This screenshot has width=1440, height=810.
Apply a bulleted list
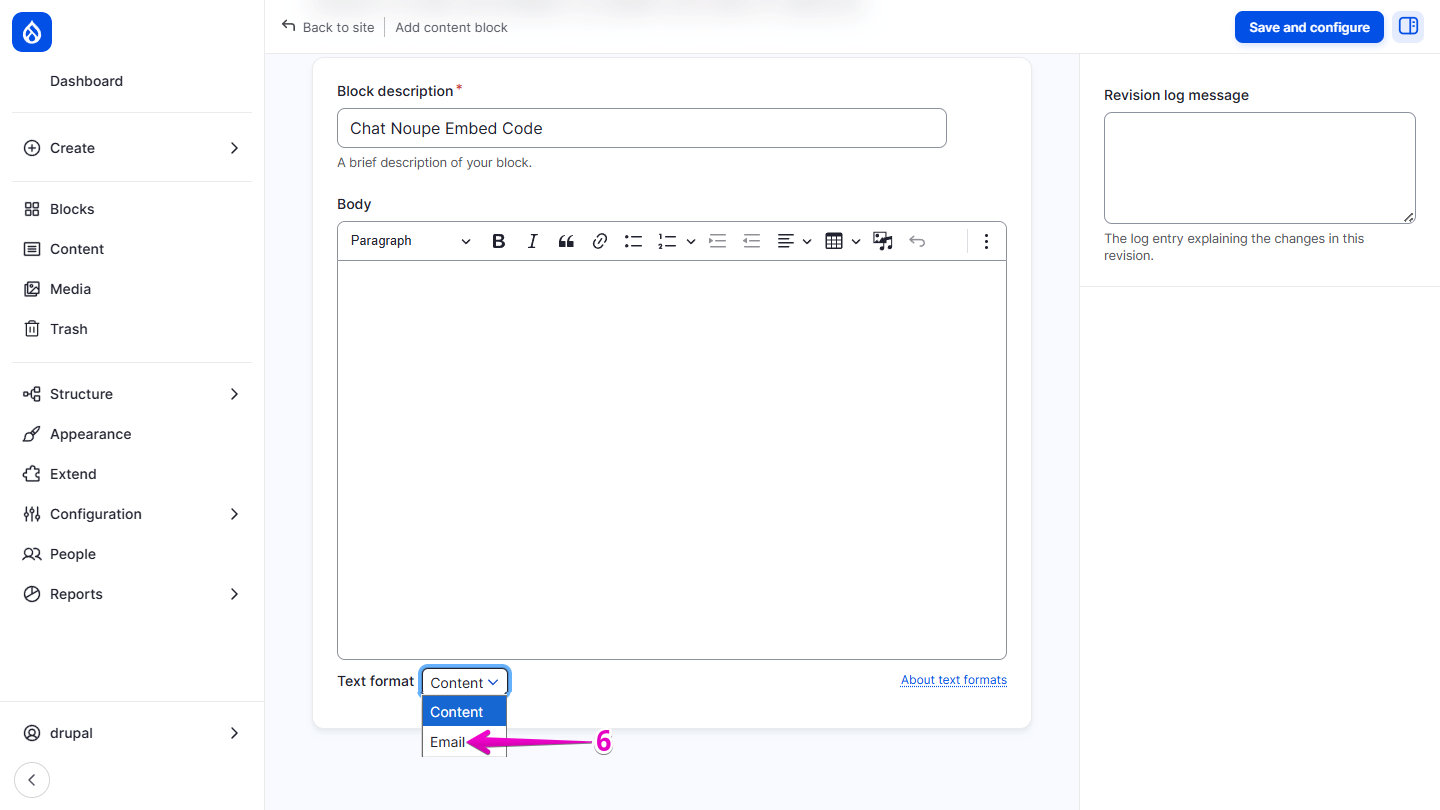(x=633, y=241)
